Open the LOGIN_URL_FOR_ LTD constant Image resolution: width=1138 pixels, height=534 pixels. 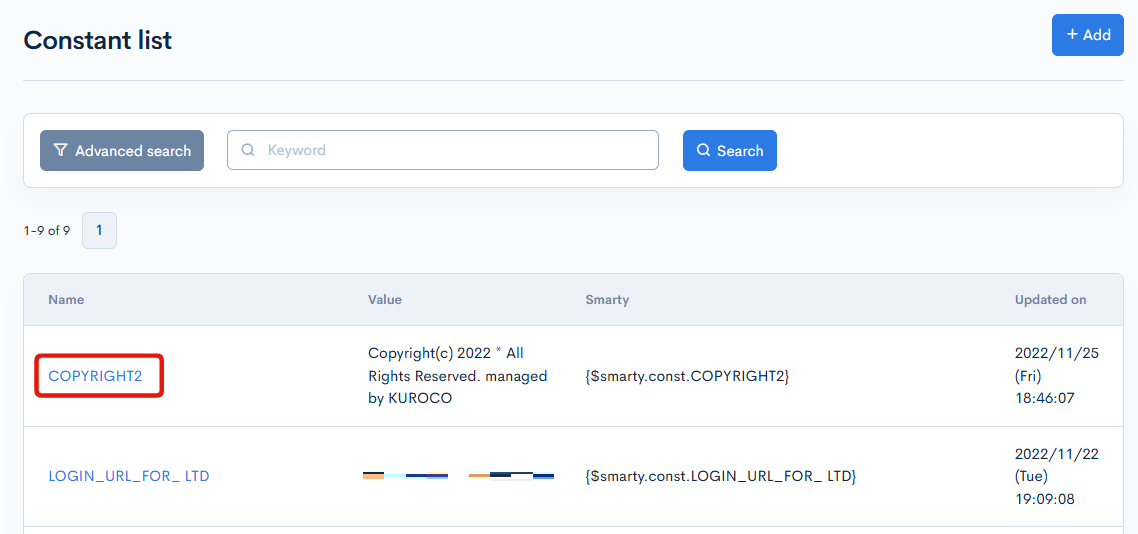[x=129, y=476]
